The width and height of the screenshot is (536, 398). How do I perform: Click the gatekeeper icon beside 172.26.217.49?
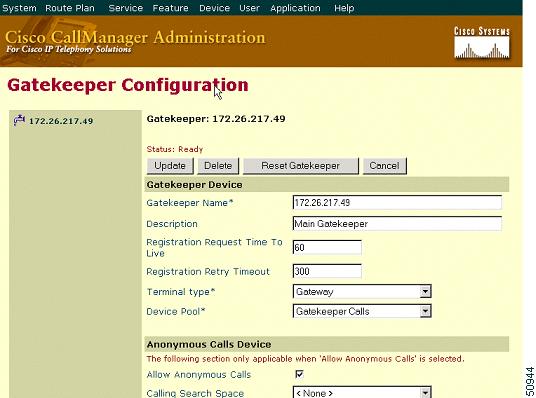coord(19,120)
